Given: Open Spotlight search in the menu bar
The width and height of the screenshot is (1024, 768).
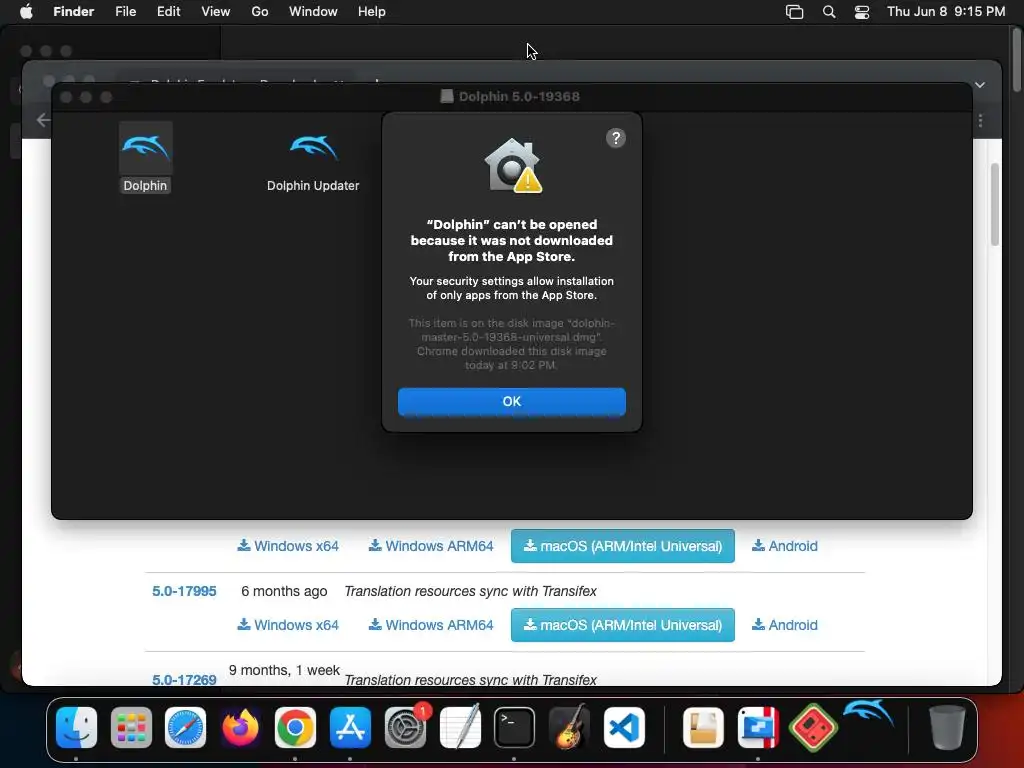Looking at the screenshot, I should (x=829, y=12).
